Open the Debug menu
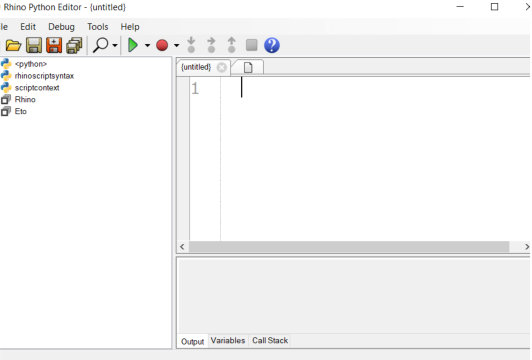Image resolution: width=532 pixels, height=360 pixels. tap(61, 27)
